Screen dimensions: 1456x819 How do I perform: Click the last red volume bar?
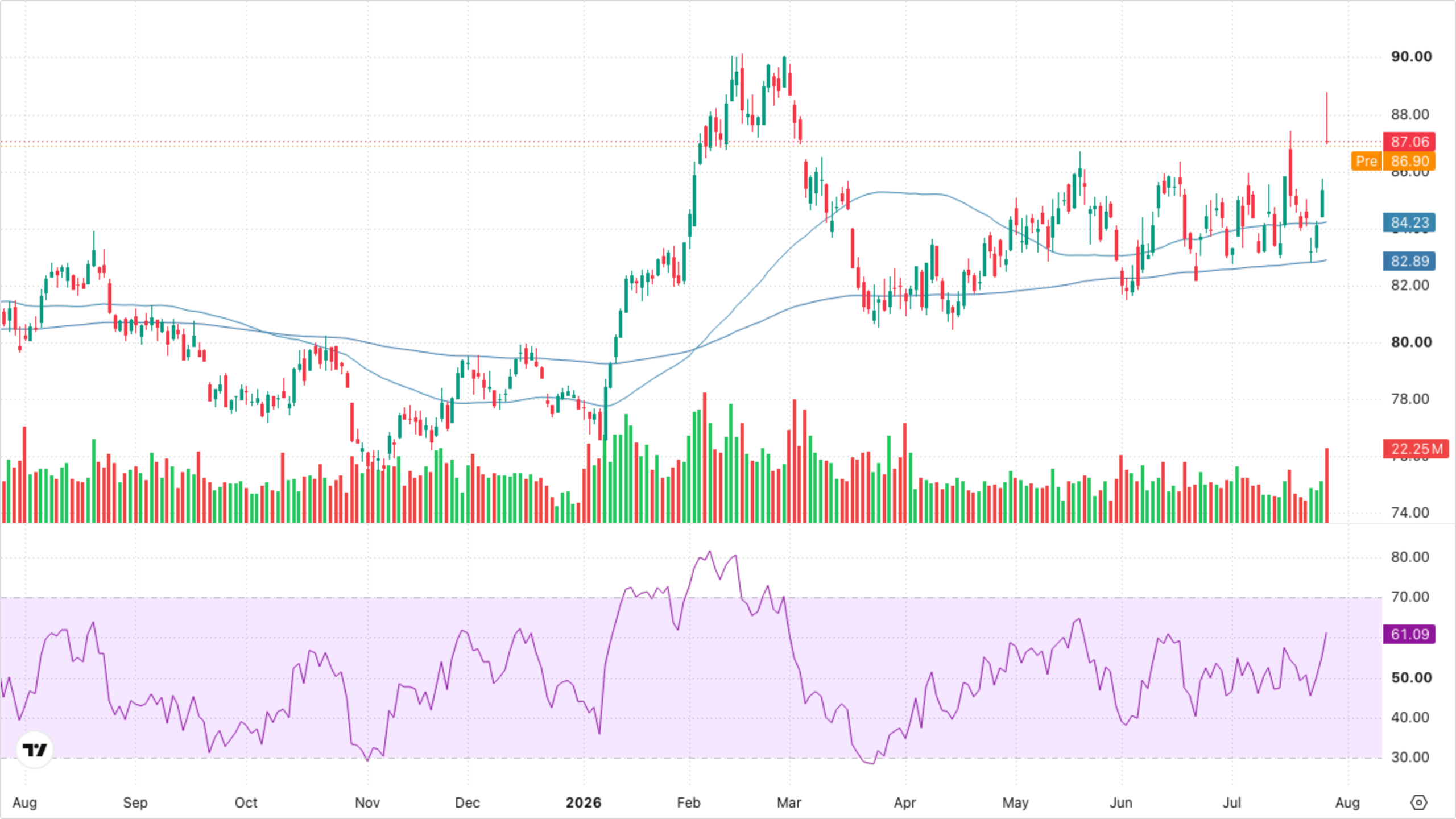pos(1327,485)
